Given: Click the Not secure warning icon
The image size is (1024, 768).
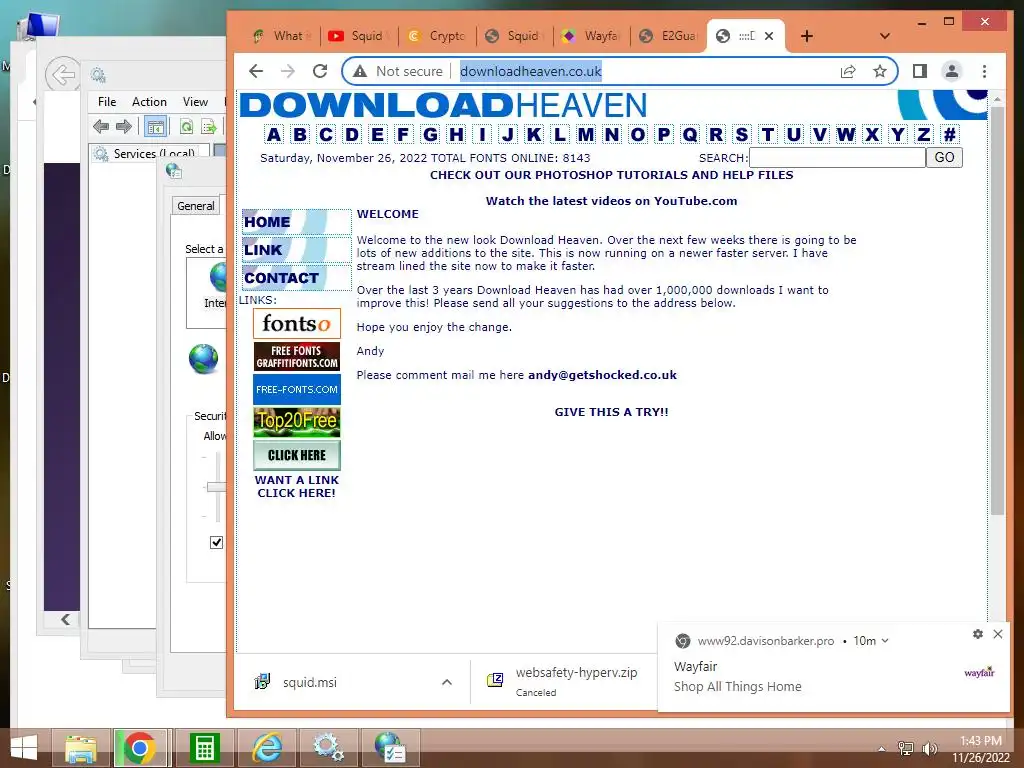Looking at the screenshot, I should click(x=360, y=71).
